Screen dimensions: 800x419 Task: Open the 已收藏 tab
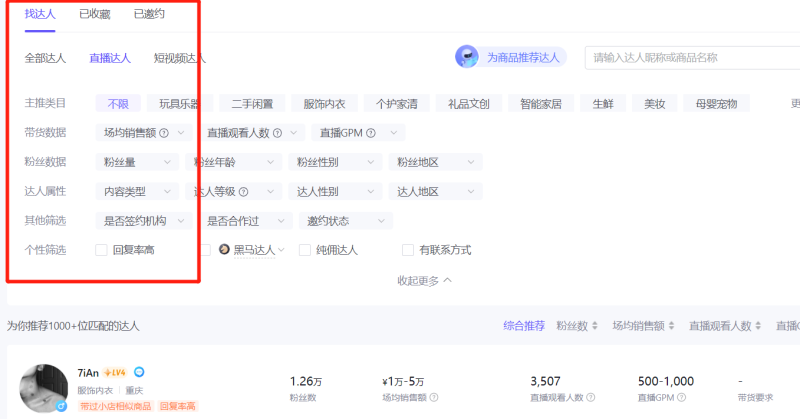pyautogui.click(x=94, y=14)
